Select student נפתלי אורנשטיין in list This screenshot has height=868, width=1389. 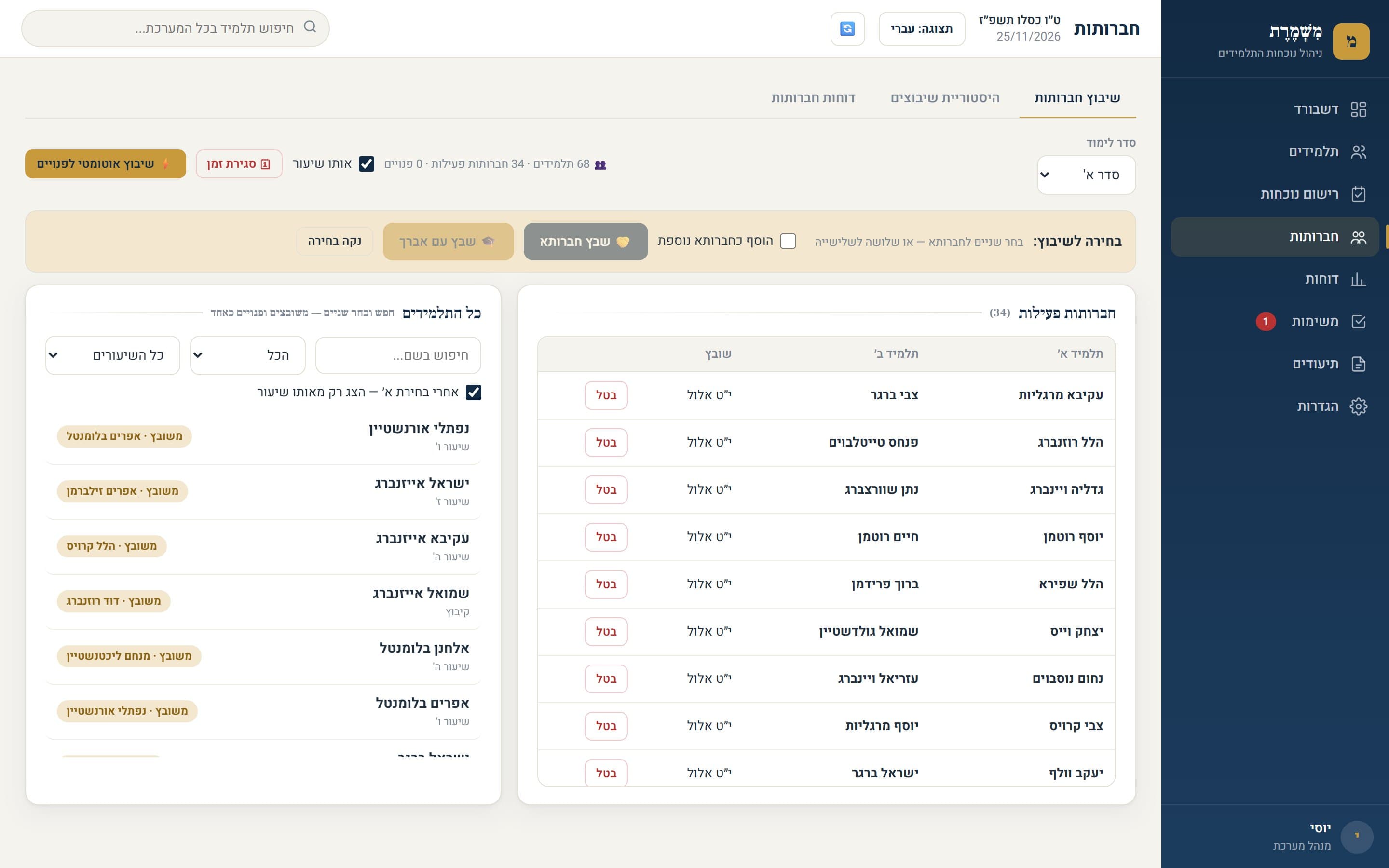click(263, 436)
